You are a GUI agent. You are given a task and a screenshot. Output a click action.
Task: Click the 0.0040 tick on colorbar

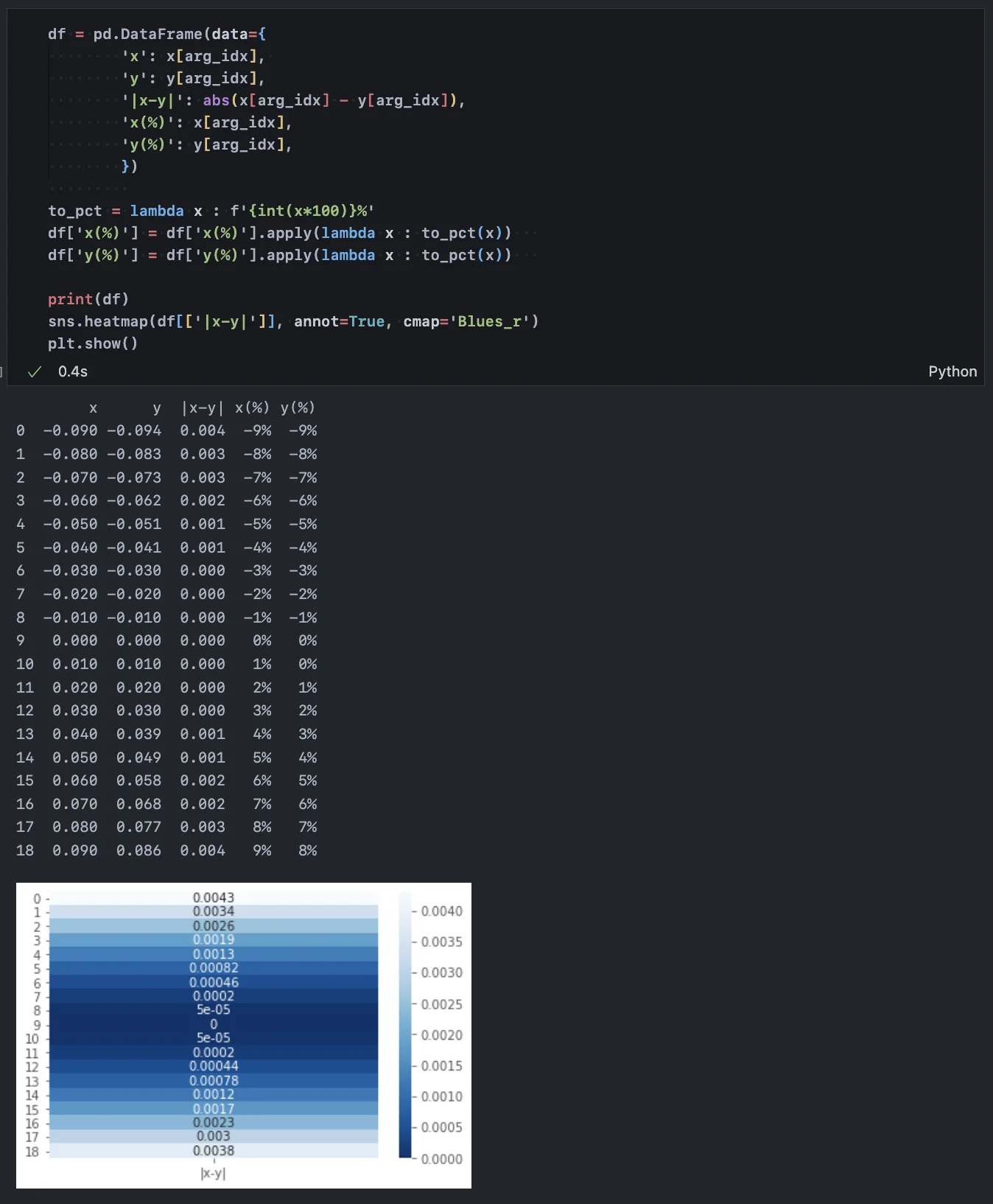point(441,911)
